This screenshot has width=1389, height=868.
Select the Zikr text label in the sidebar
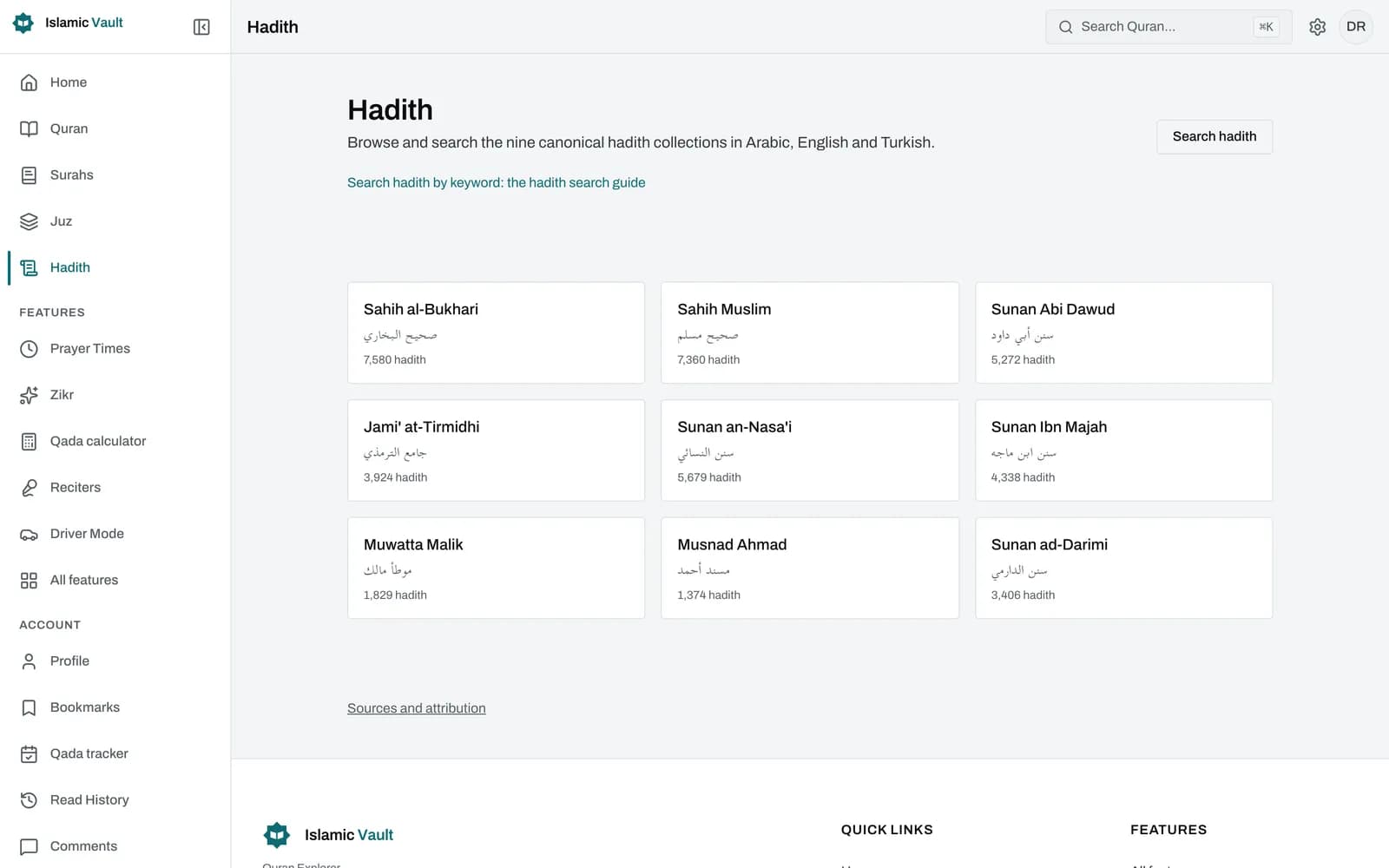62,395
